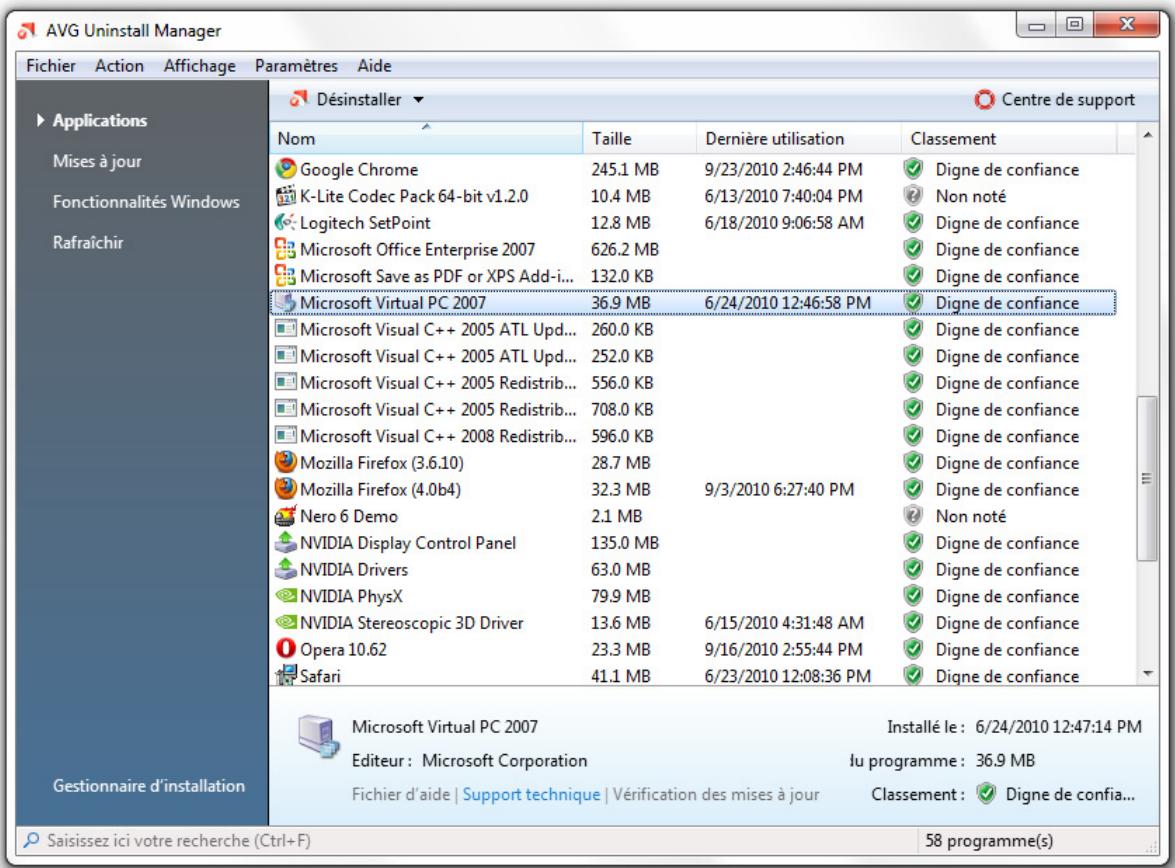Click the Non noté rating for Nero 6 Demo
Viewport: 1175px width, 868px height.
tap(970, 516)
